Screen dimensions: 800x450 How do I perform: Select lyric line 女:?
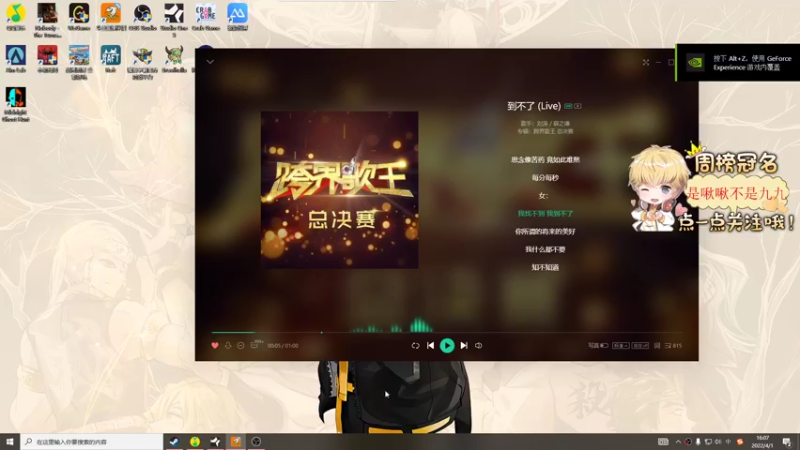coord(543,195)
